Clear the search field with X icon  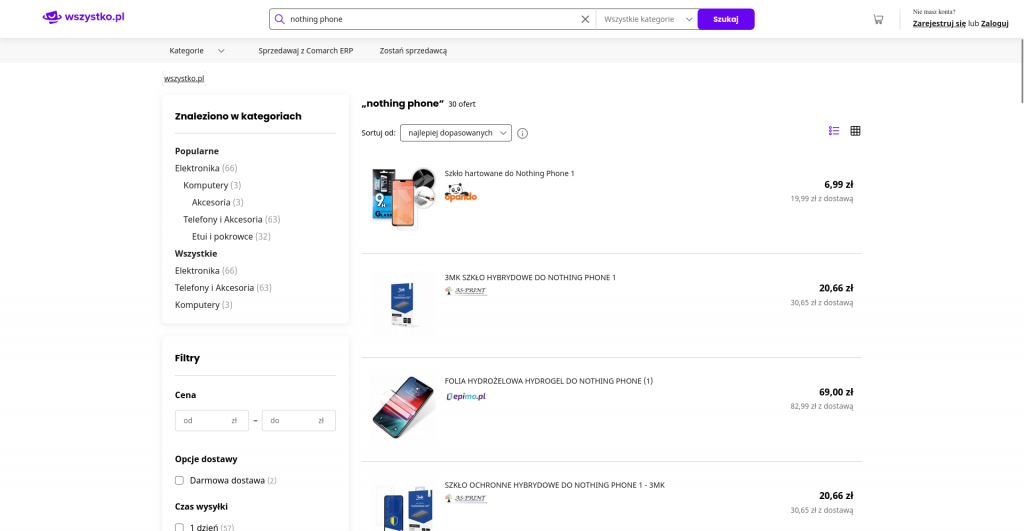coord(585,19)
